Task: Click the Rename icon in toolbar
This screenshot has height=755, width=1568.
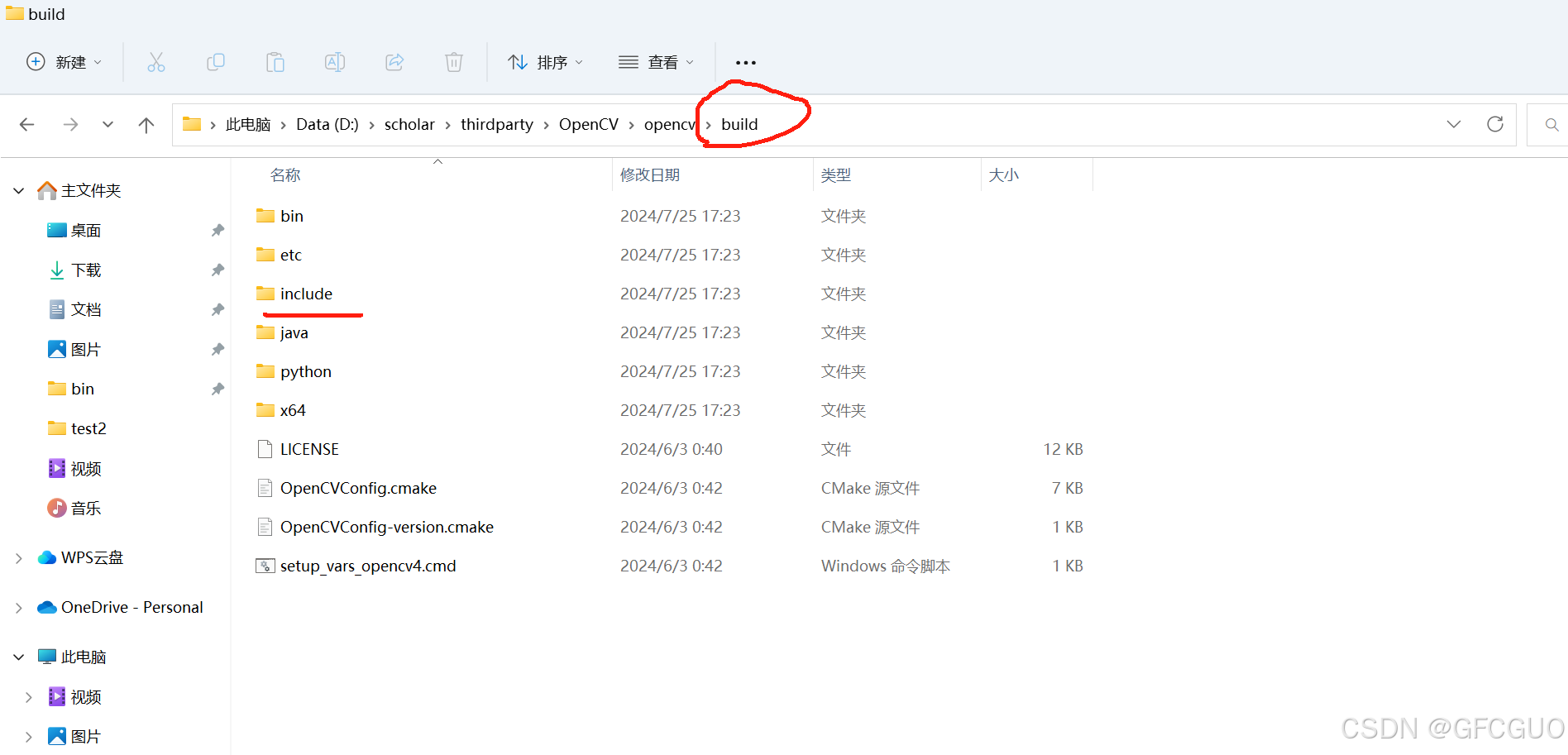Action: [335, 62]
